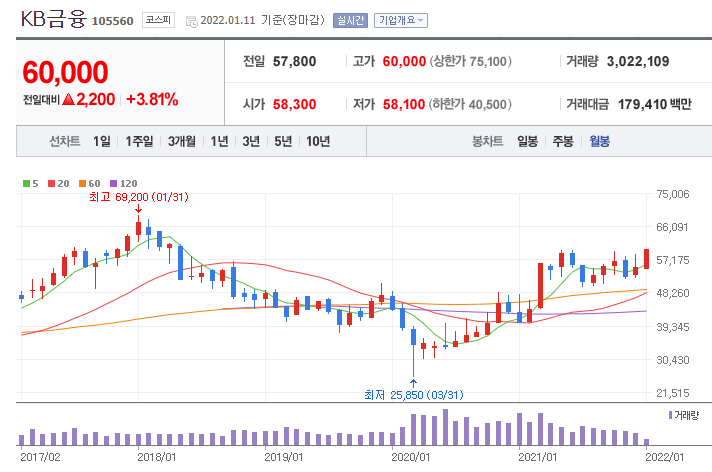Click the 2017/02 x-axis label

pyautogui.click(x=40, y=457)
